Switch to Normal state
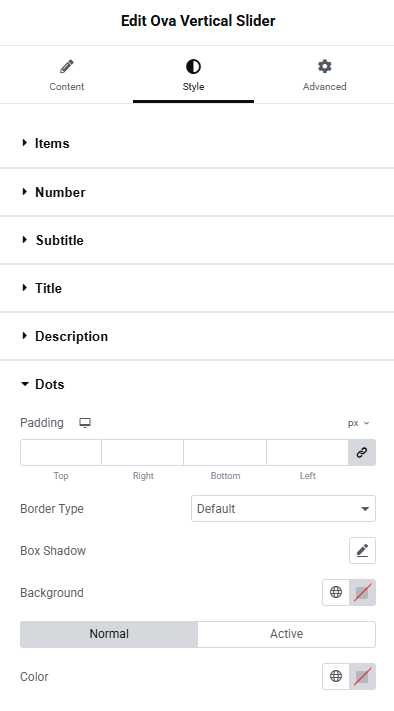Image resolution: width=394 pixels, height=711 pixels. pyautogui.click(x=109, y=634)
